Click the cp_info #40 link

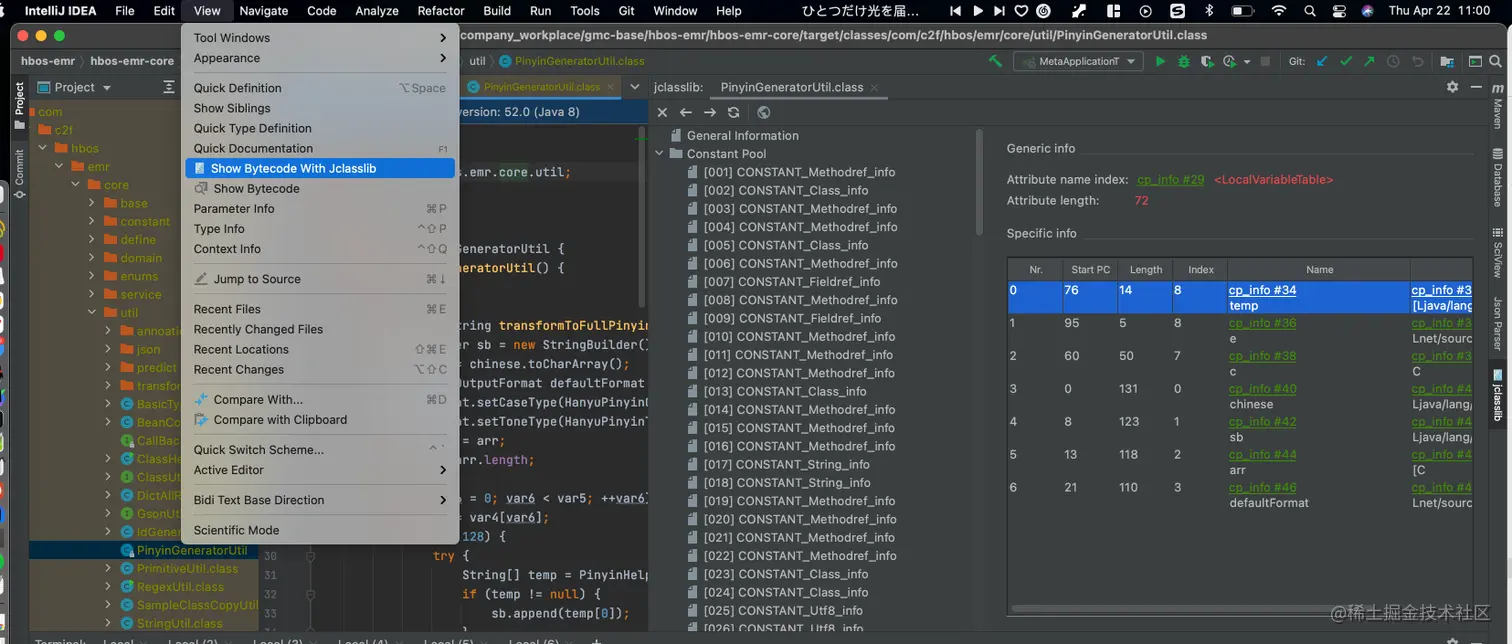1262,389
